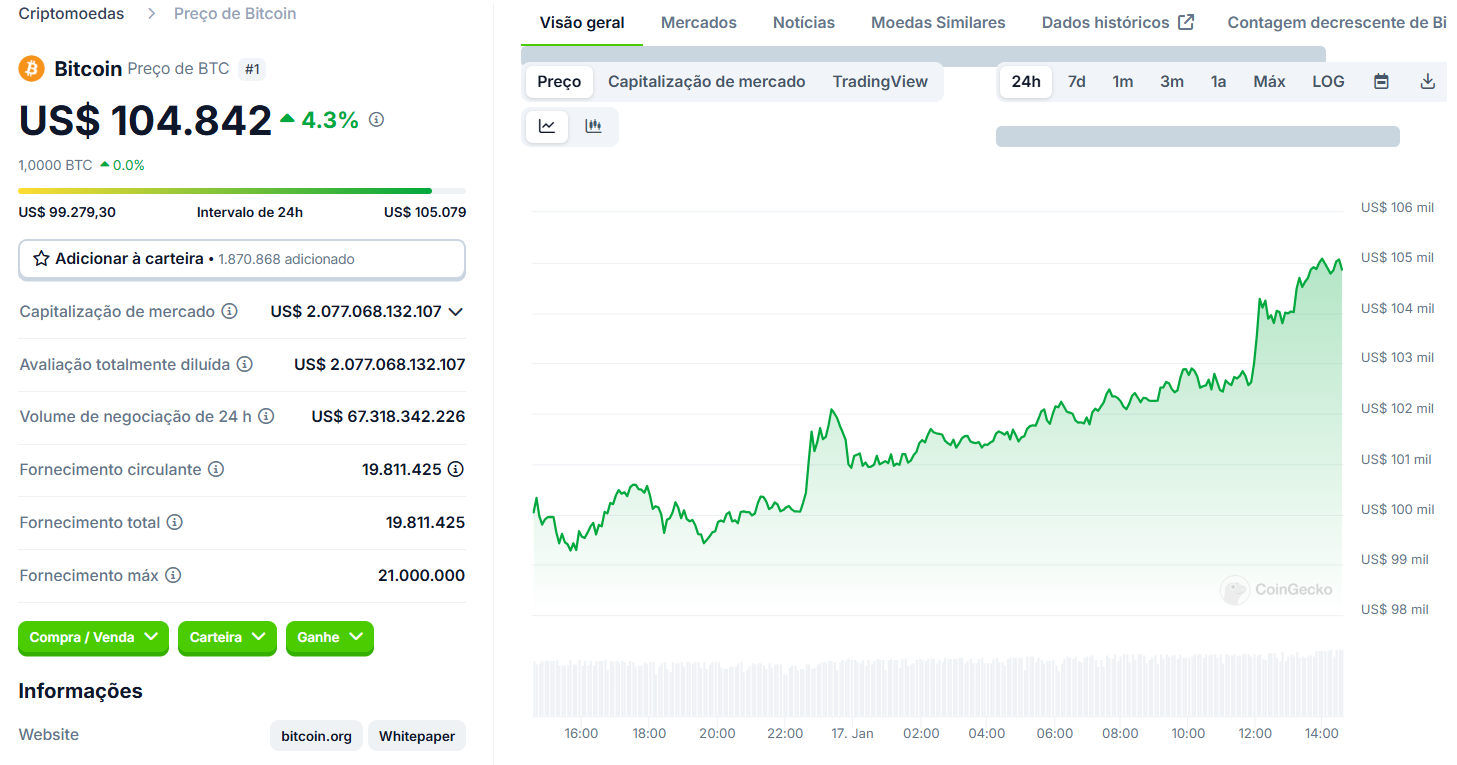This screenshot has height=765, width=1457.
Task: Open the calendar date range picker
Action: pyautogui.click(x=1381, y=82)
